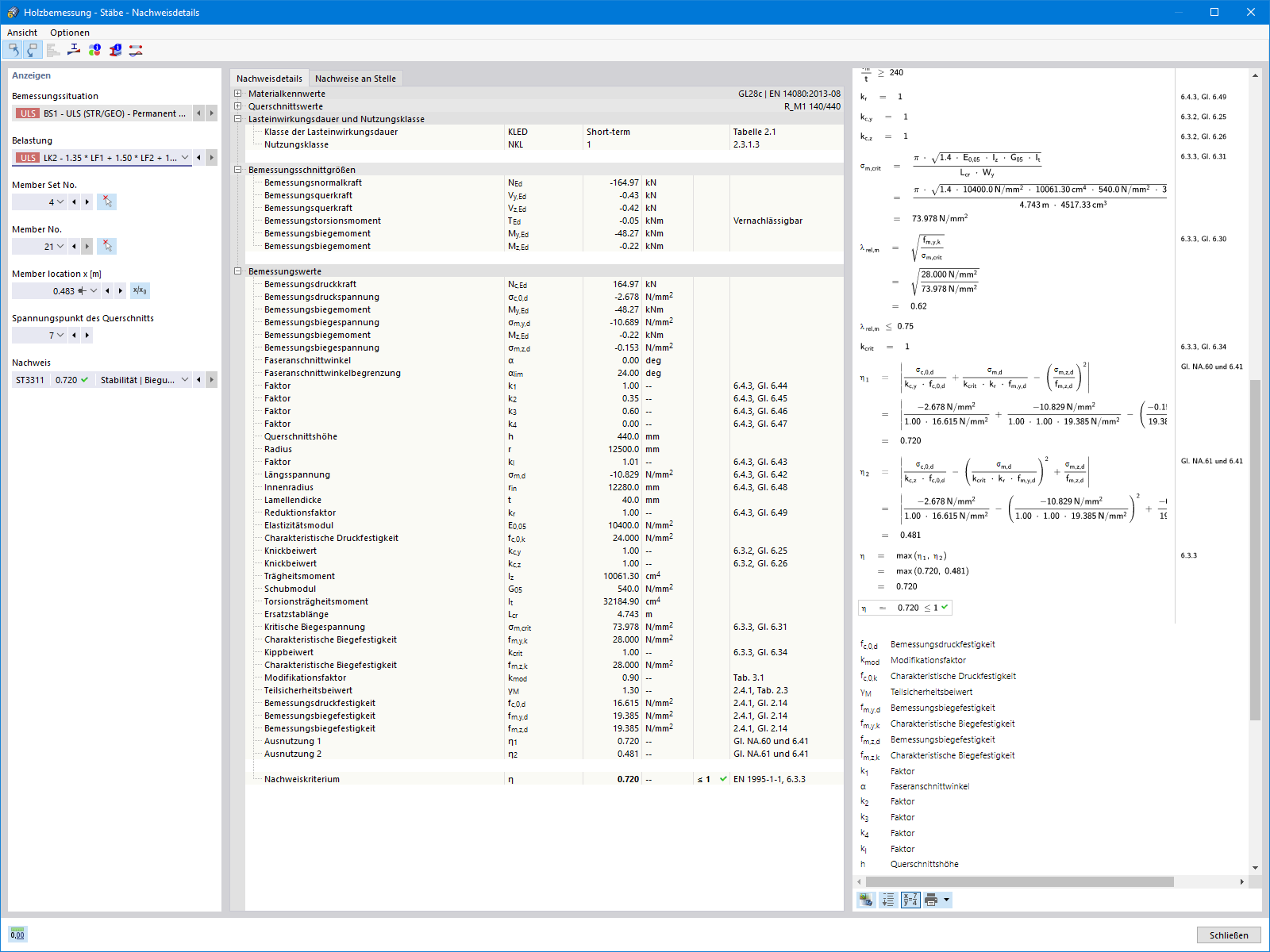Select the Modifikationsfaktor row
1270x952 pixels.
click(x=545, y=678)
